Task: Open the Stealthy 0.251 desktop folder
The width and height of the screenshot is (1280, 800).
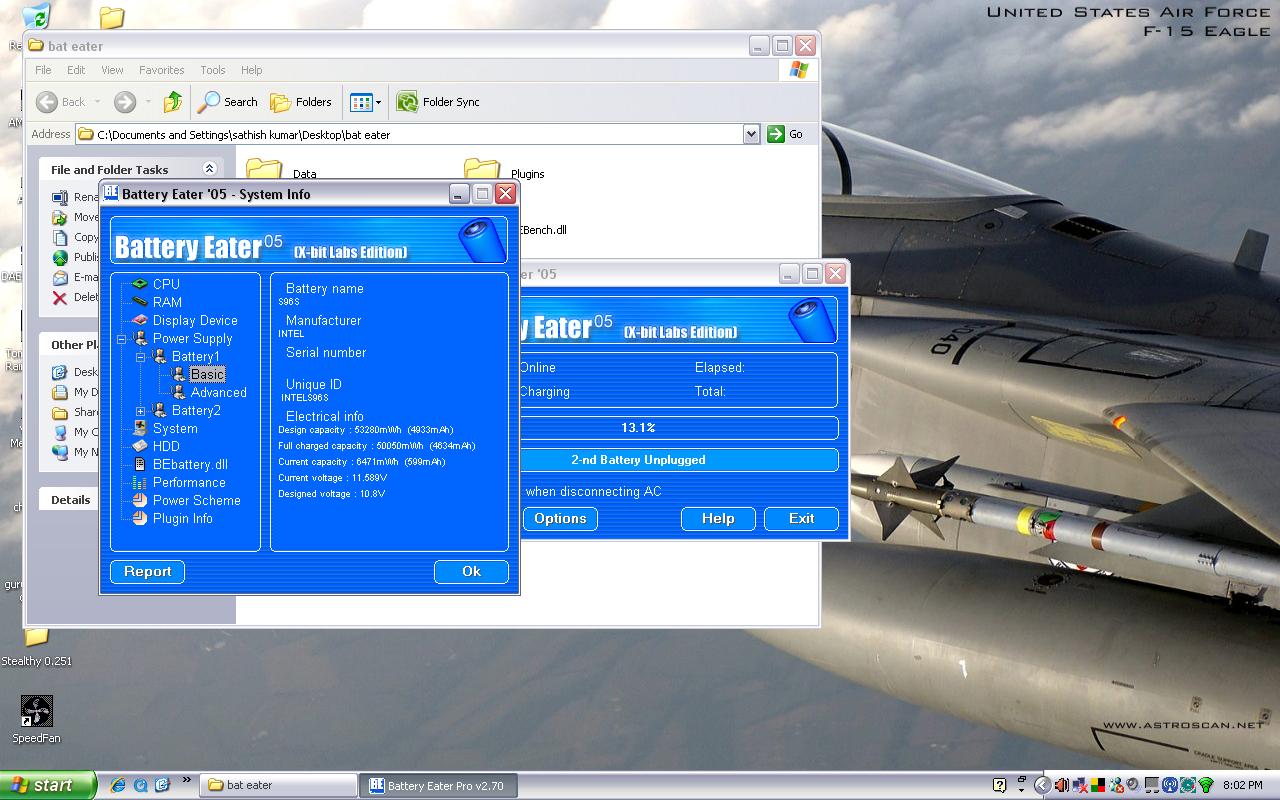Action: (36, 646)
